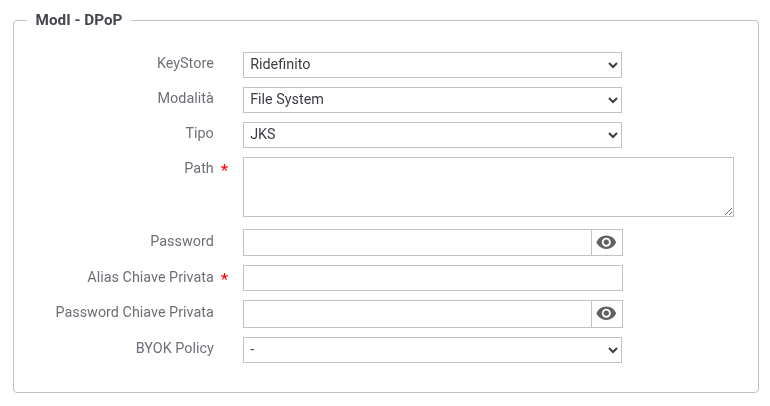Click the Modalità field label

tap(185, 99)
